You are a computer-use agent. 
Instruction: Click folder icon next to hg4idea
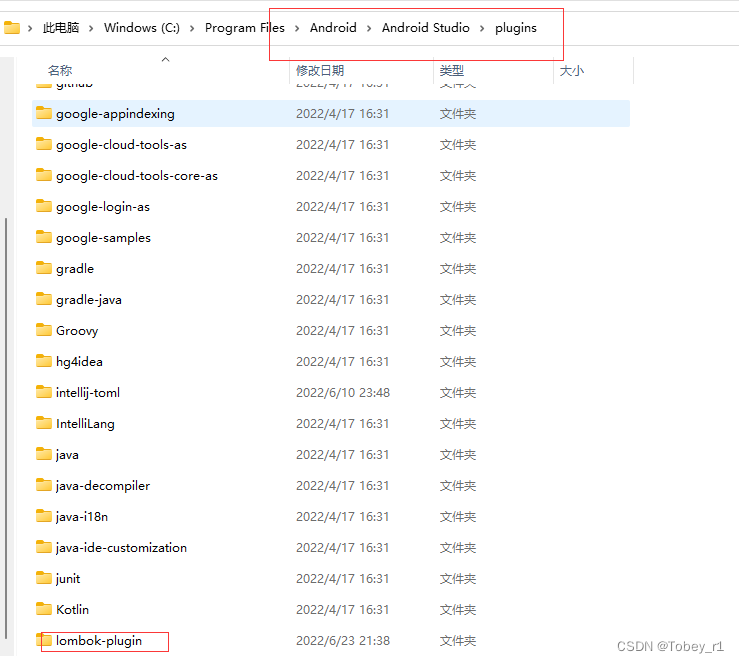(x=44, y=361)
